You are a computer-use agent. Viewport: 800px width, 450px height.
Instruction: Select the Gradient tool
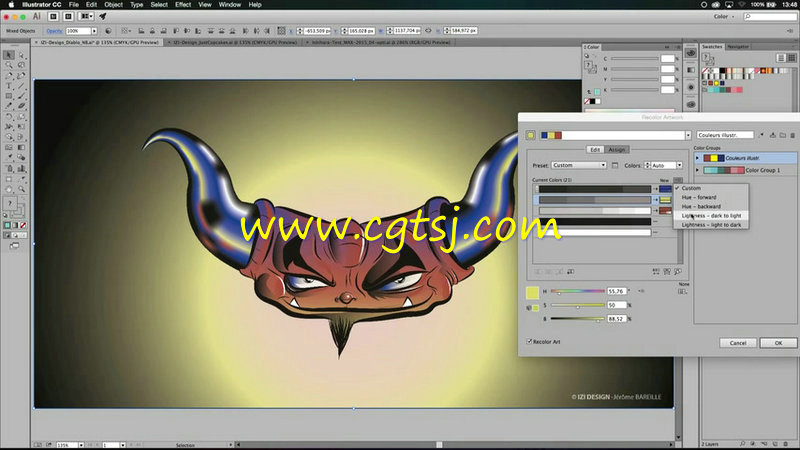point(21,147)
